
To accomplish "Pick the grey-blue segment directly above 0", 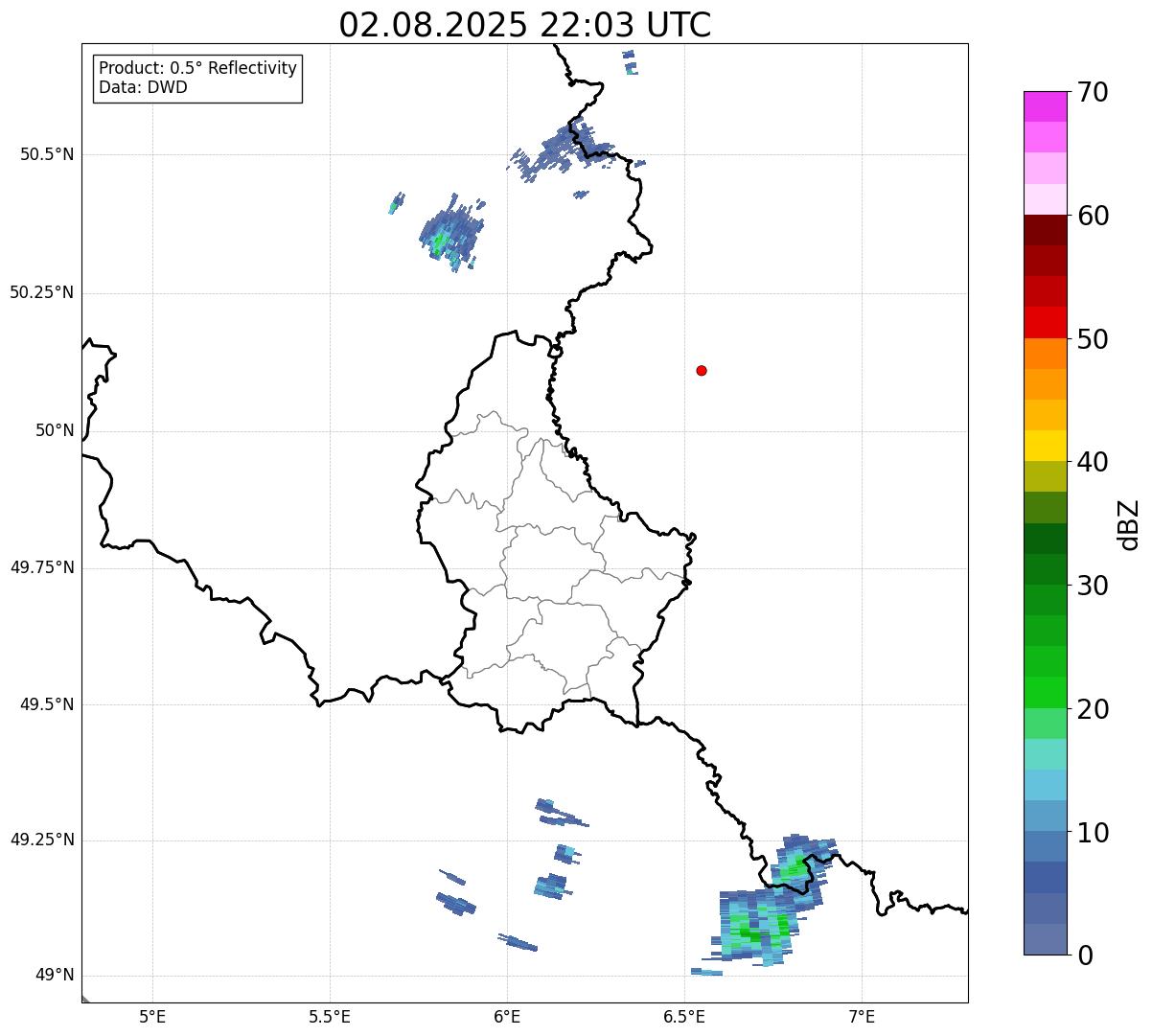I will pyautogui.click(x=1045, y=939).
